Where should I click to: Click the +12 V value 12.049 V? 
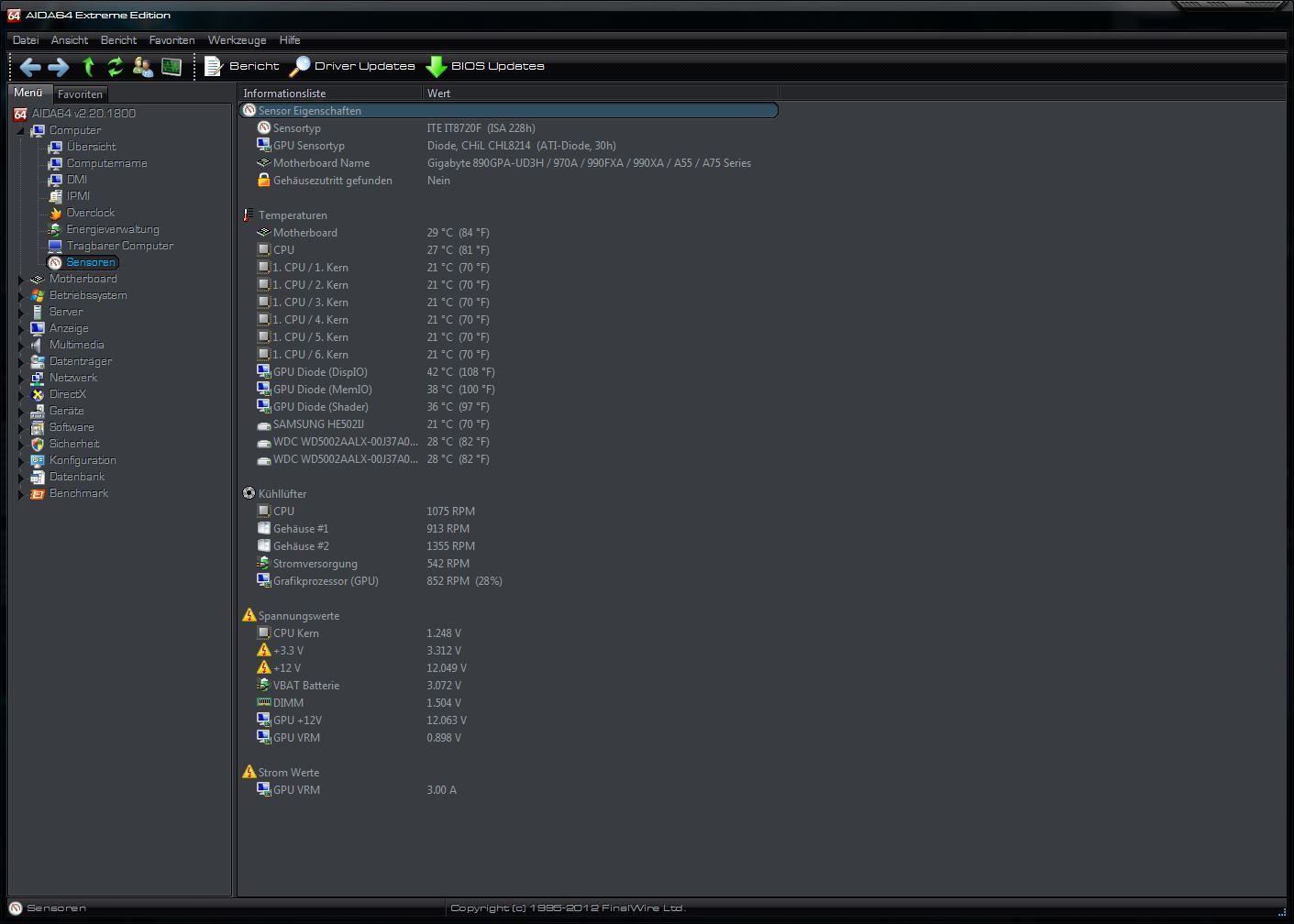click(x=447, y=668)
